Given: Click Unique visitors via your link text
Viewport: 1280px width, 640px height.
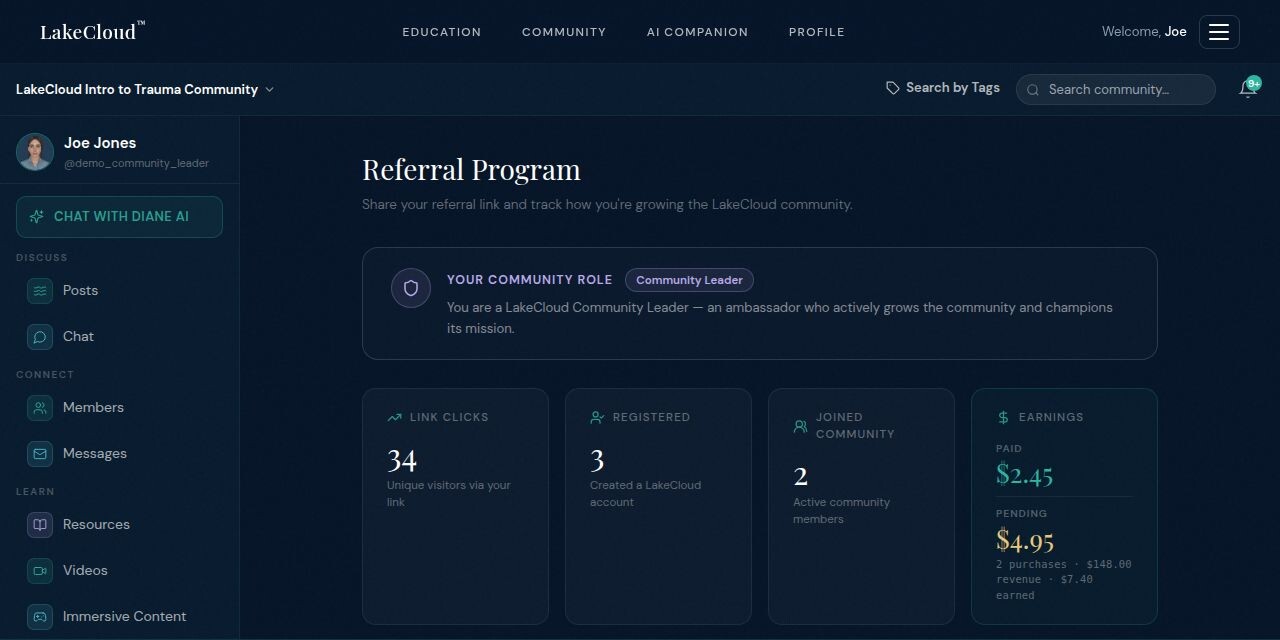Looking at the screenshot, I should pos(449,494).
